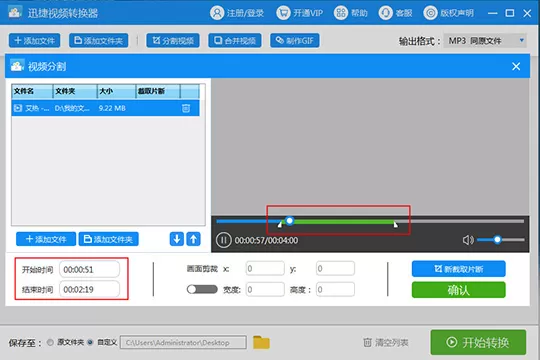Click the 新截取片断 button
The image size is (540, 360).
[458, 269]
